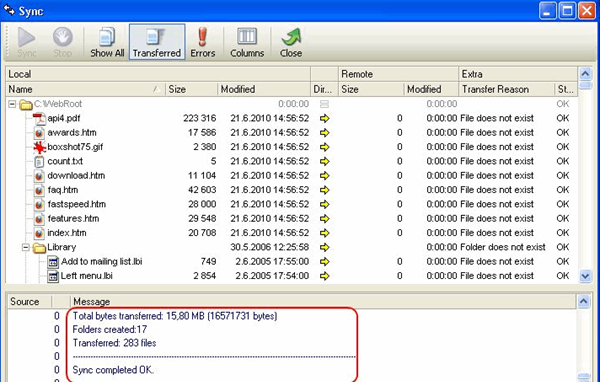Click the greyed-out Sync play button

point(26,42)
